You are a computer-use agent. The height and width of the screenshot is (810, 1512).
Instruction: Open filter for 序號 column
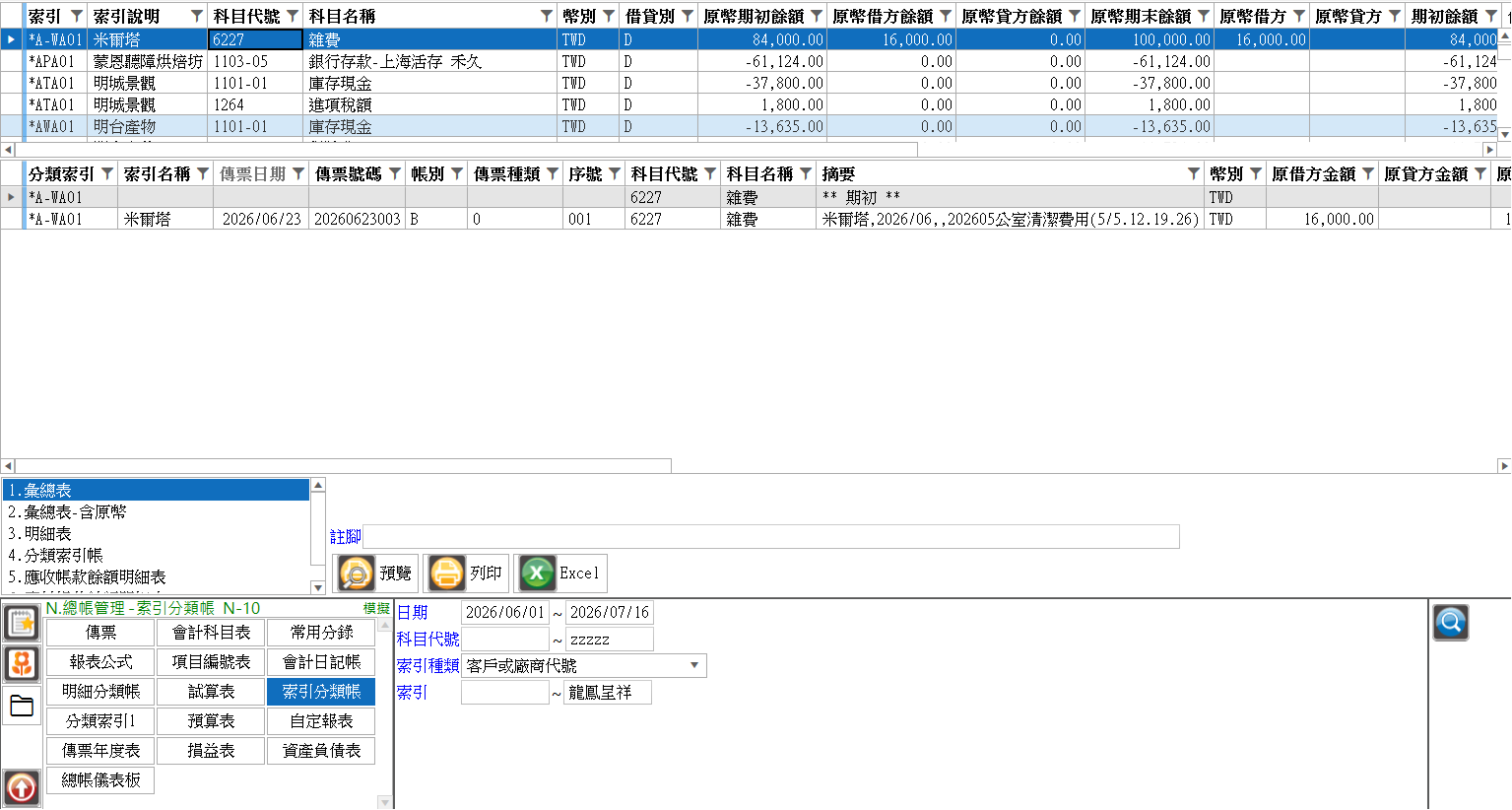coord(615,174)
